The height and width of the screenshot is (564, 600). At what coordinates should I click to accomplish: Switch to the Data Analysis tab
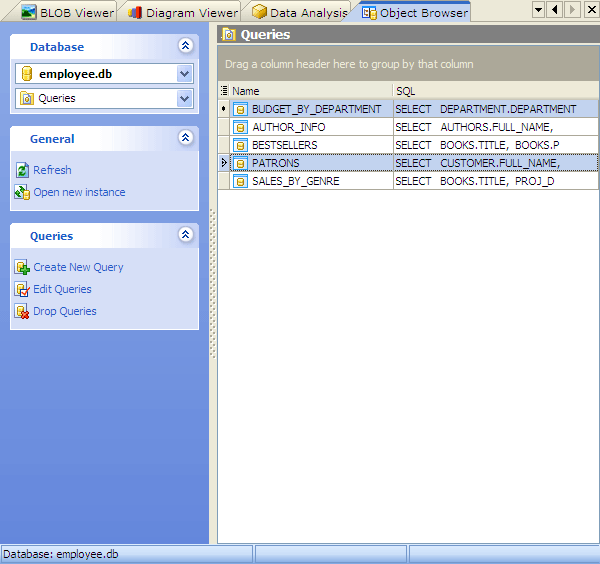point(298,12)
